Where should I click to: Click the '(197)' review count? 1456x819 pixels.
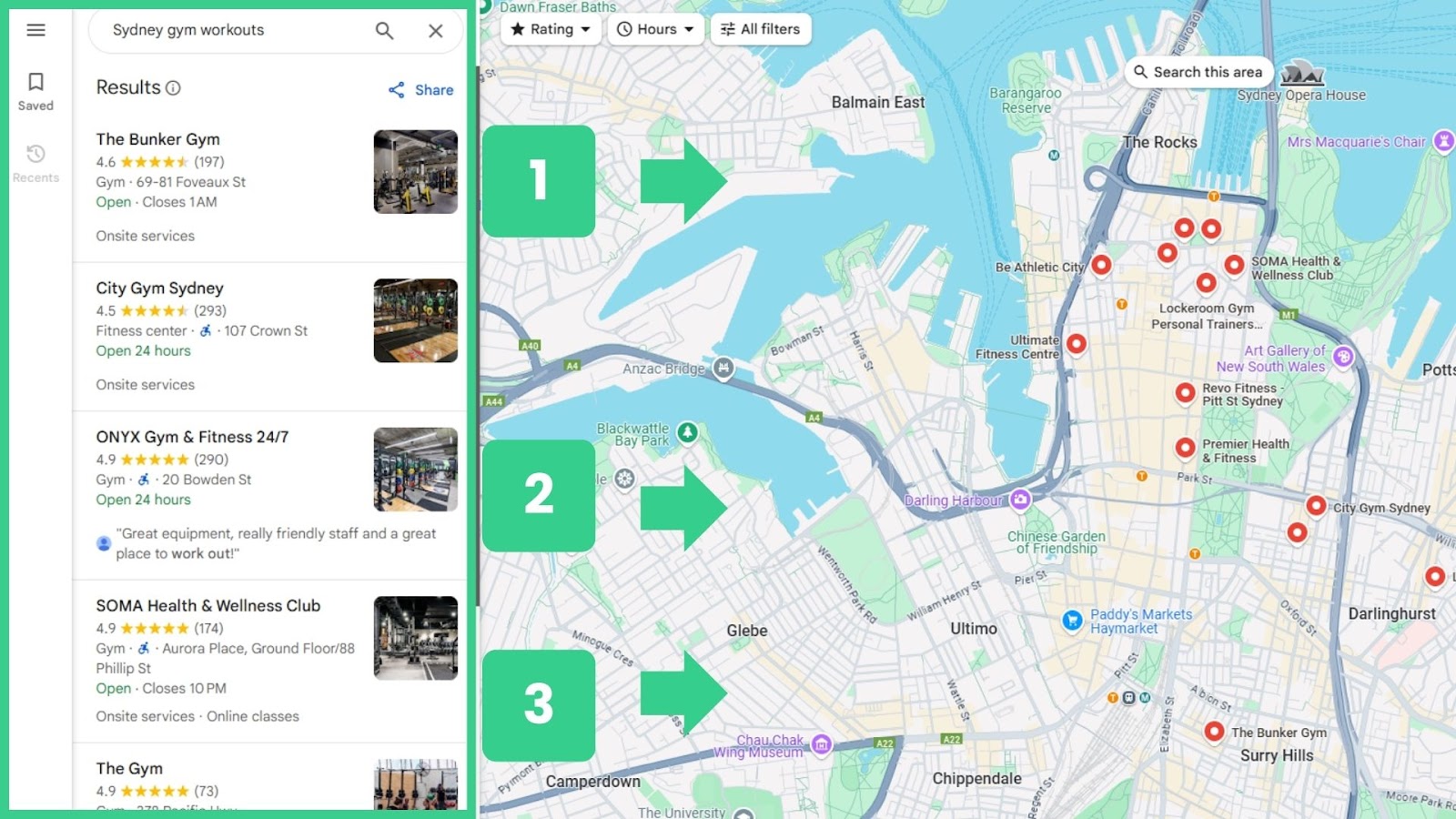click(209, 162)
